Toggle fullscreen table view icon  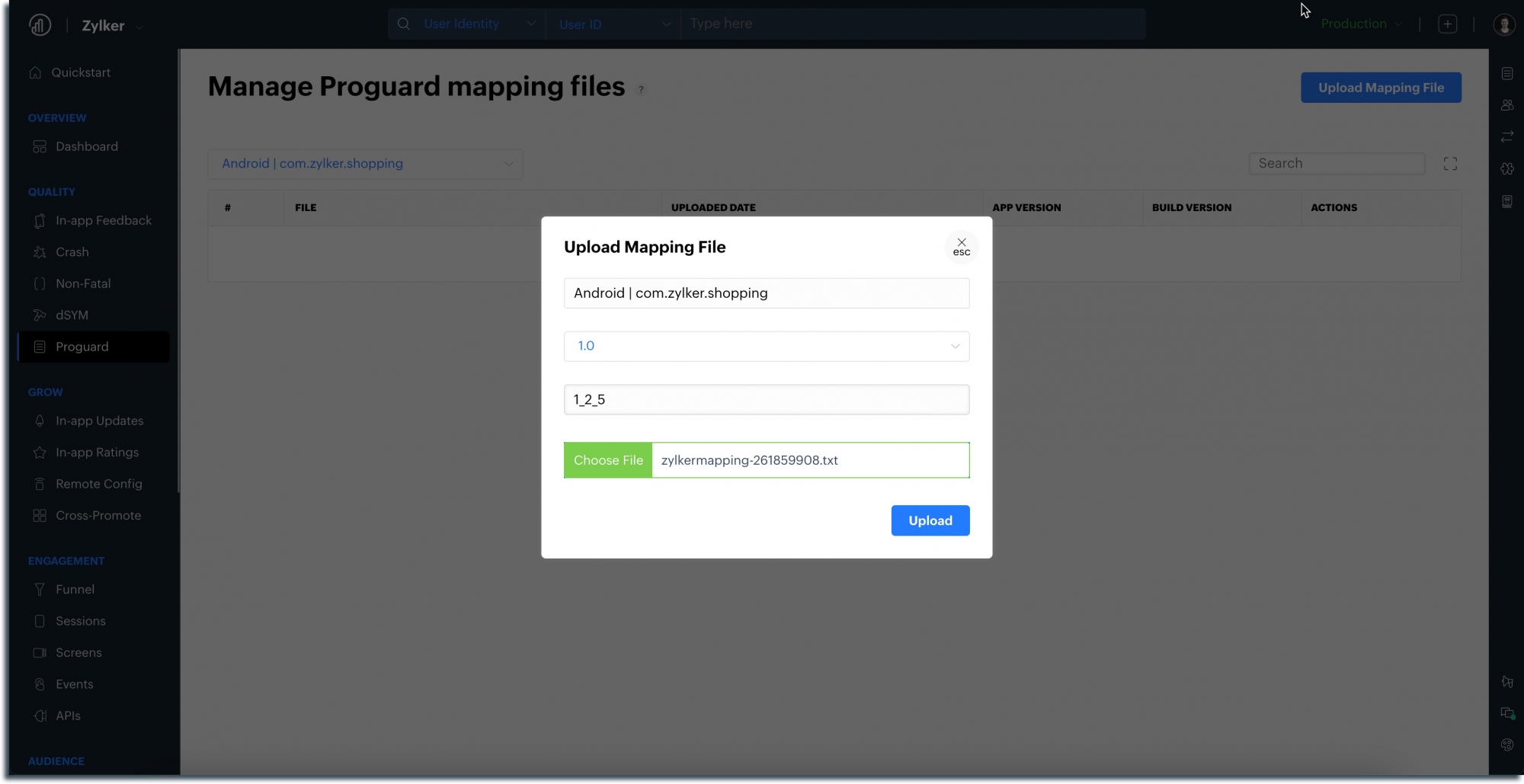1450,164
